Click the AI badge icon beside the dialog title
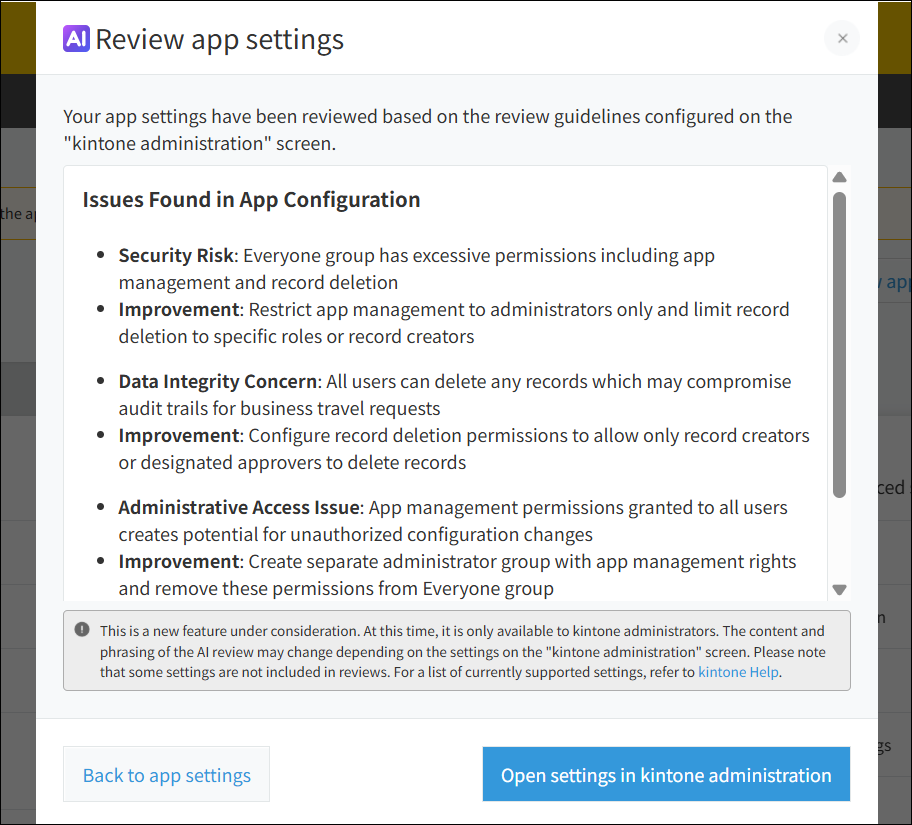This screenshot has height=825, width=912. pos(76,39)
